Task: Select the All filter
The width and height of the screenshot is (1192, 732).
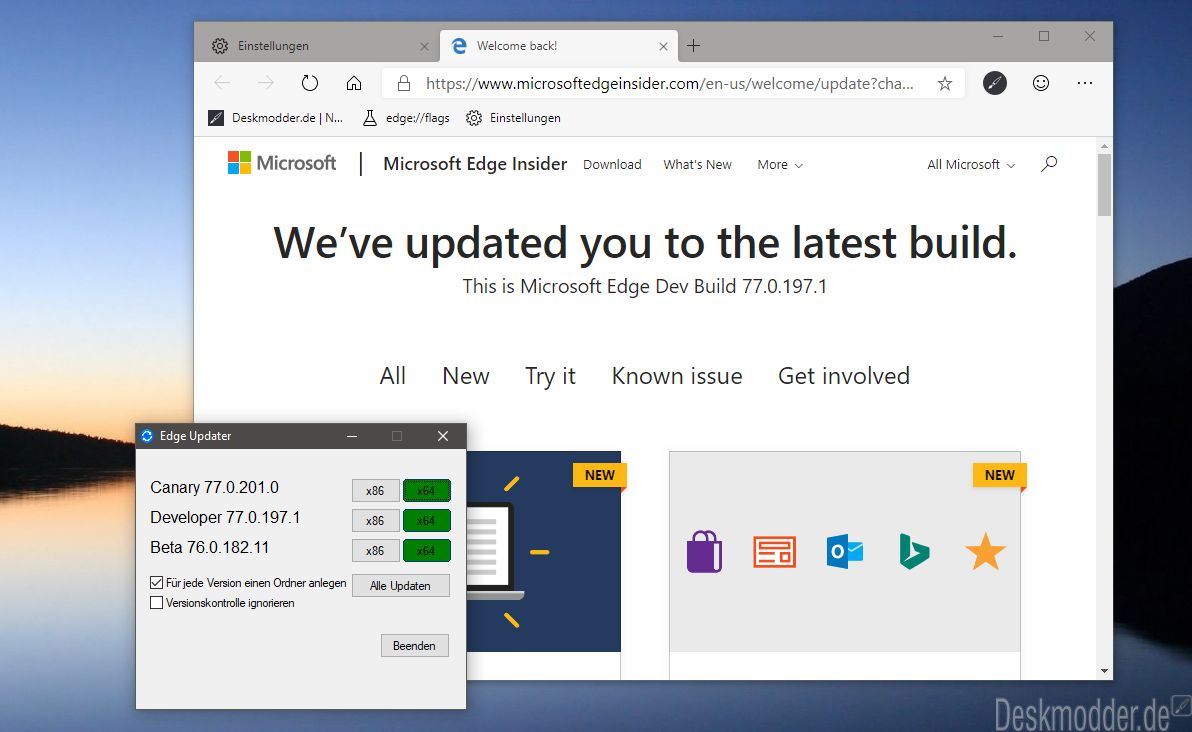Action: pyautogui.click(x=392, y=376)
